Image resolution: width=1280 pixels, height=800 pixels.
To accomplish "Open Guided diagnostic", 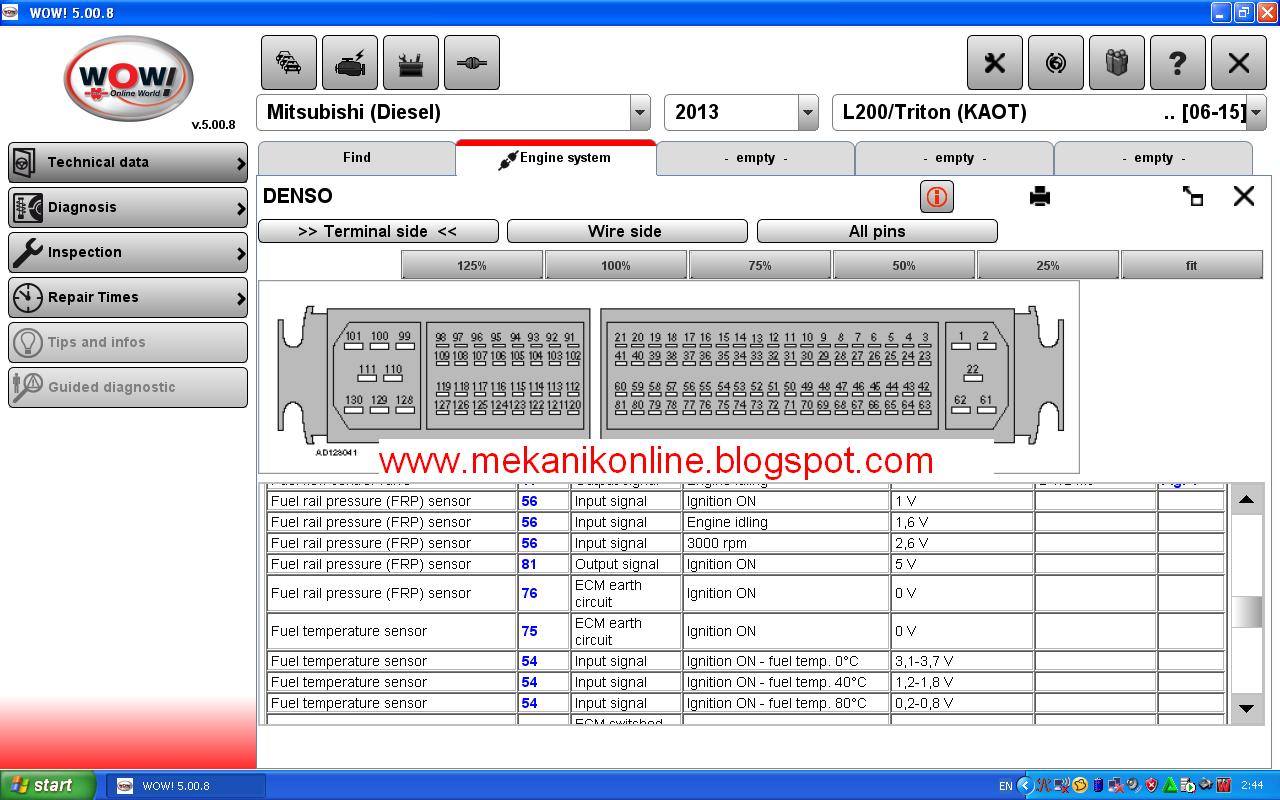I will pos(128,387).
